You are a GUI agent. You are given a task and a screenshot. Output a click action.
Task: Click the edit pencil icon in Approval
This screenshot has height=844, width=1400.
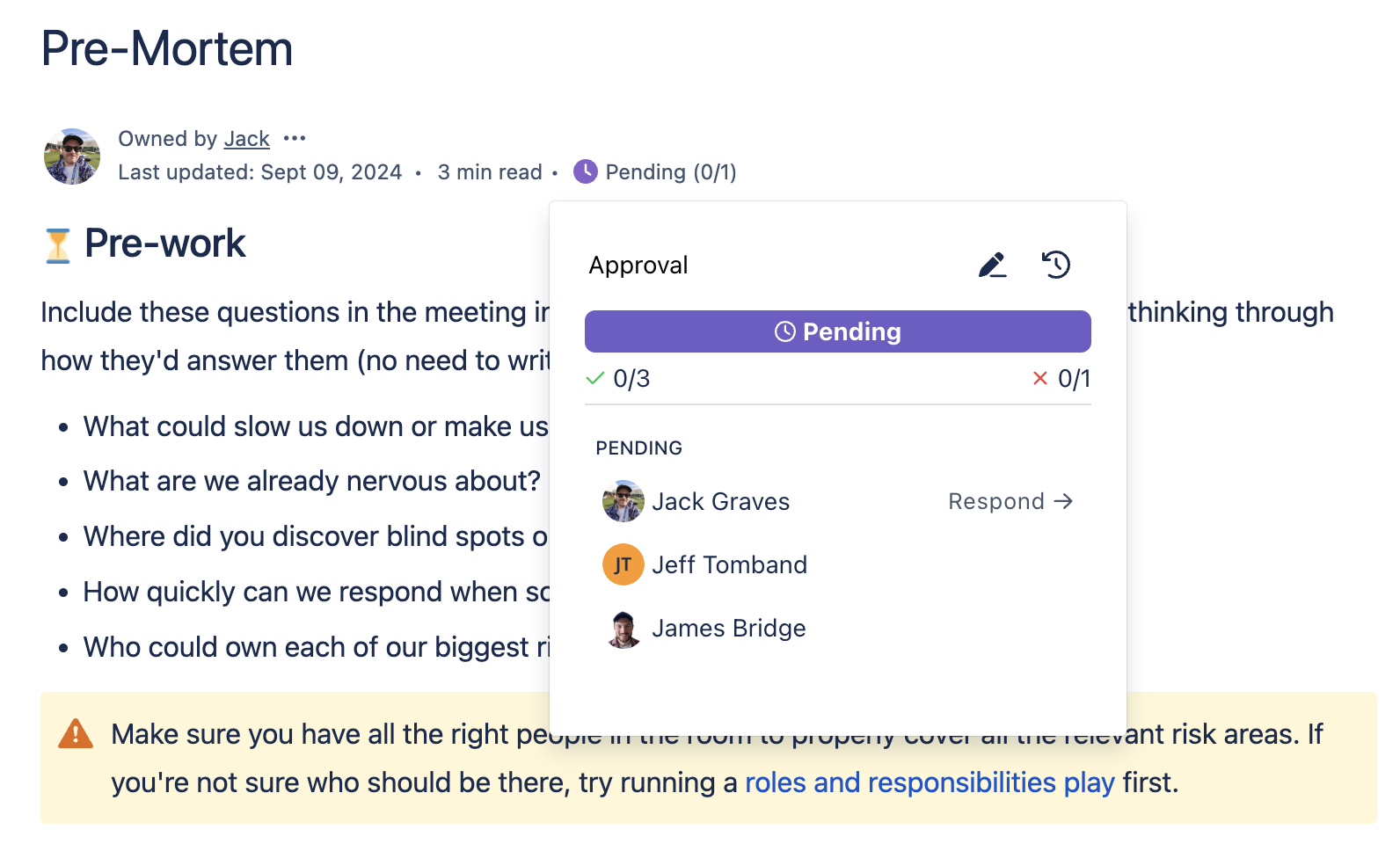[x=992, y=265]
